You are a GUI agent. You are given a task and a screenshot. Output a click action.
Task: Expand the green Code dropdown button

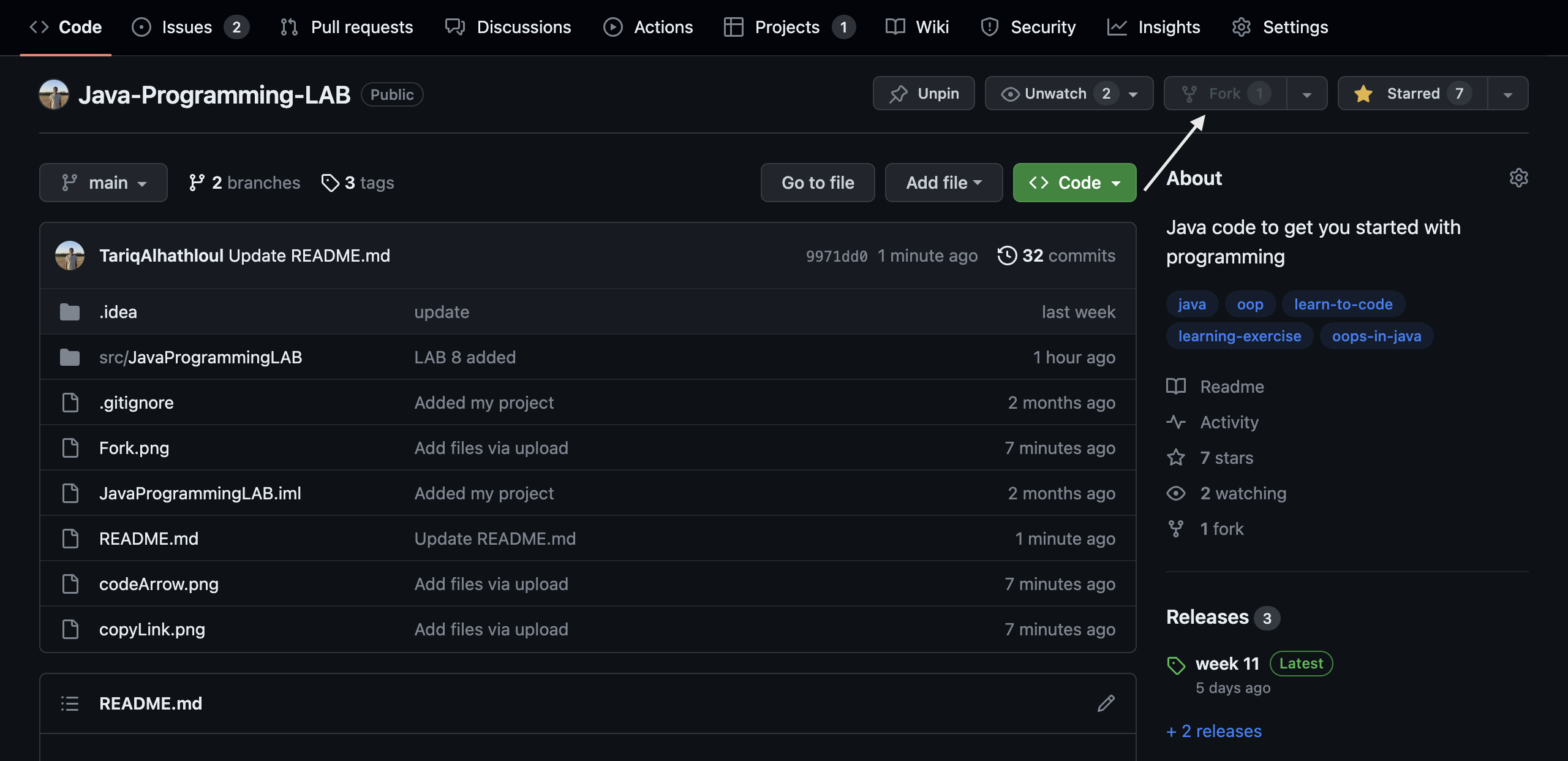[x=1074, y=183]
